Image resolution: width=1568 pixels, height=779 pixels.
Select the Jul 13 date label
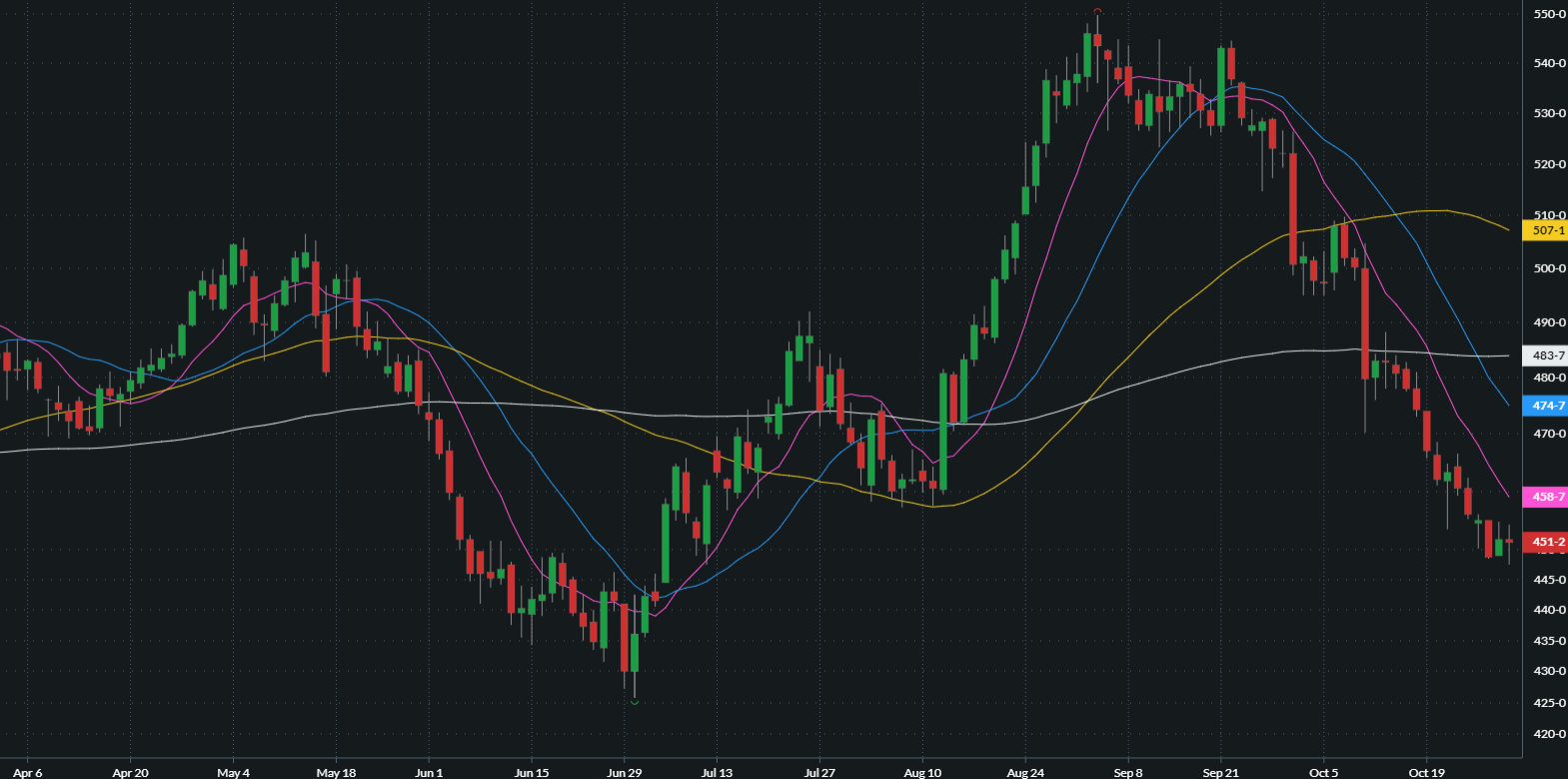tap(717, 772)
